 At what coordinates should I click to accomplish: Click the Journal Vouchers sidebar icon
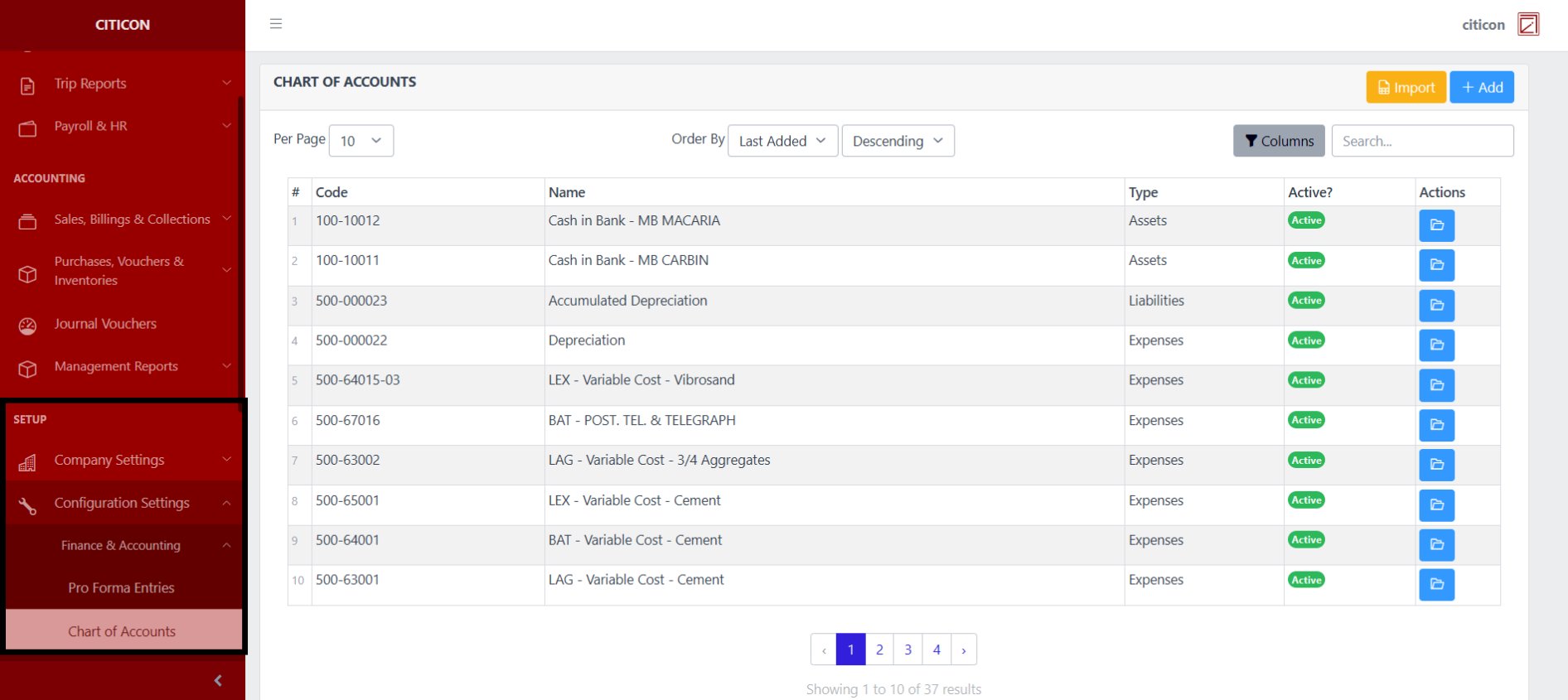27,325
